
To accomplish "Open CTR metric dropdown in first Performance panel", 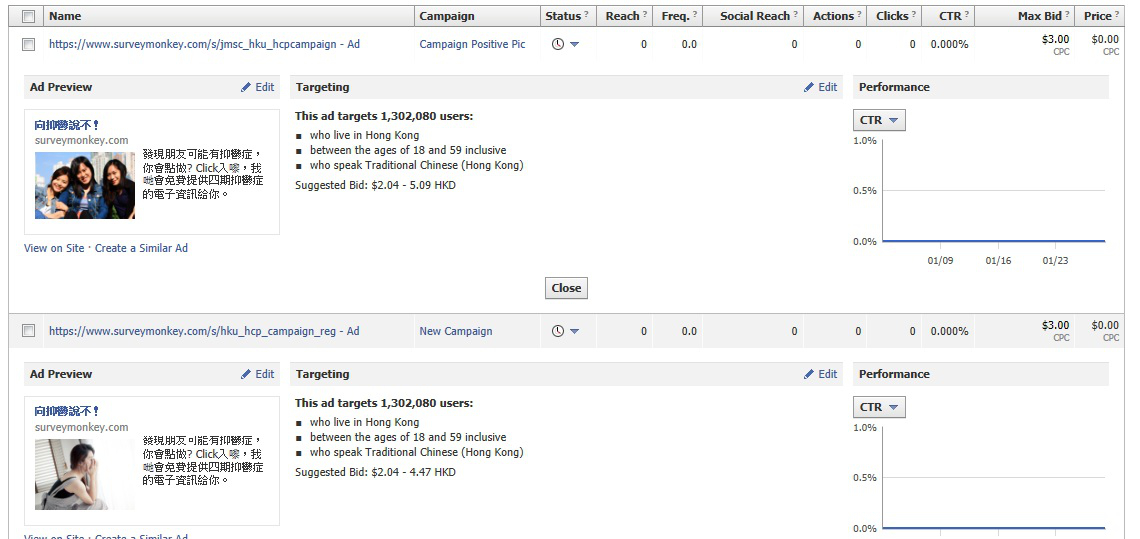I will [x=880, y=121].
